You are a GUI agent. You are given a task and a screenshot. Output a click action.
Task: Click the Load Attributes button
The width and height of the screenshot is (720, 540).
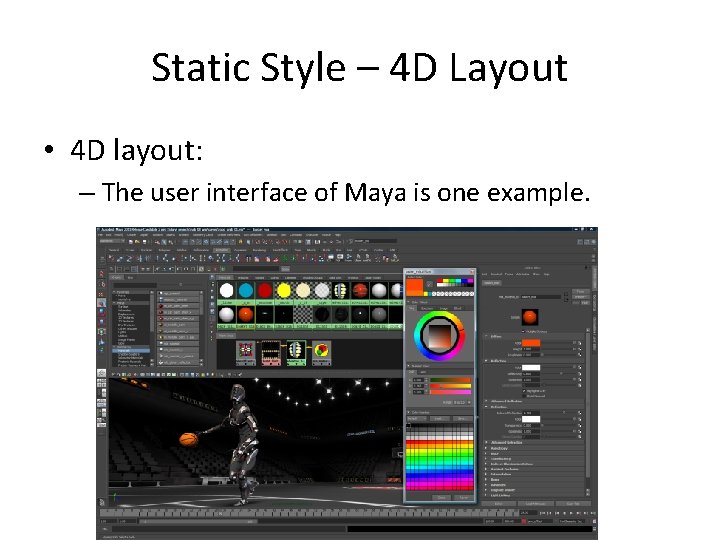535,504
